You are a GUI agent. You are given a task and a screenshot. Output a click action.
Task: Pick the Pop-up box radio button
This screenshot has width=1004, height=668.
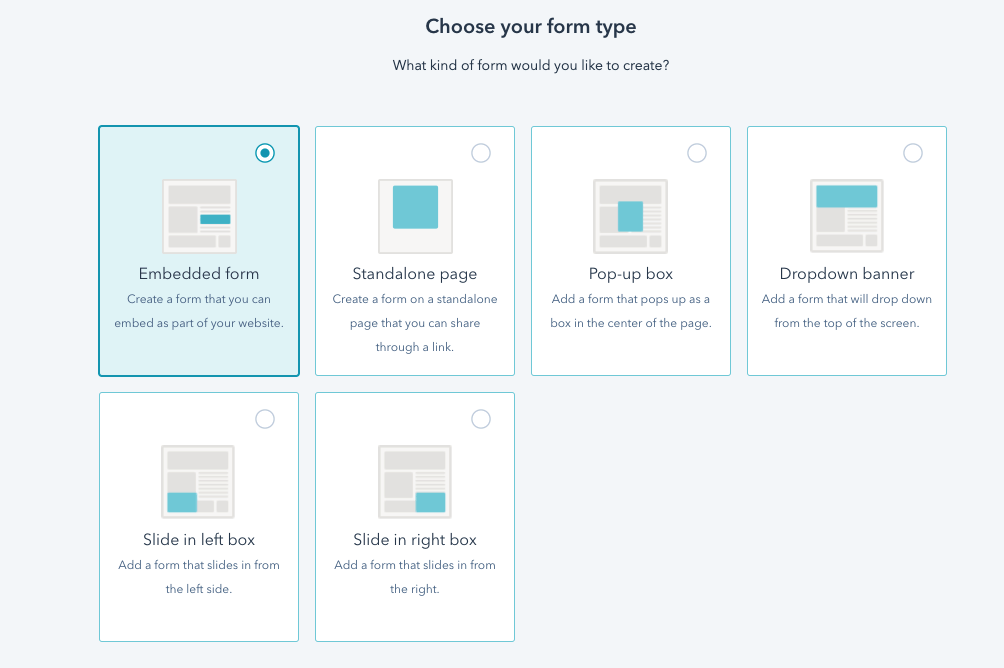(697, 153)
